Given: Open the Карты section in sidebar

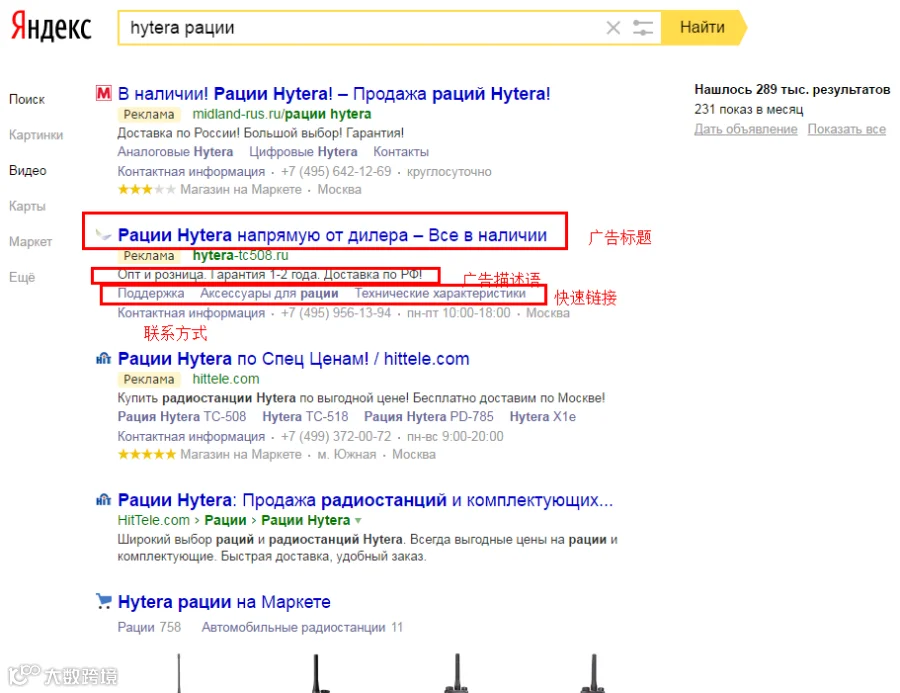Looking at the screenshot, I should pos(27,206).
